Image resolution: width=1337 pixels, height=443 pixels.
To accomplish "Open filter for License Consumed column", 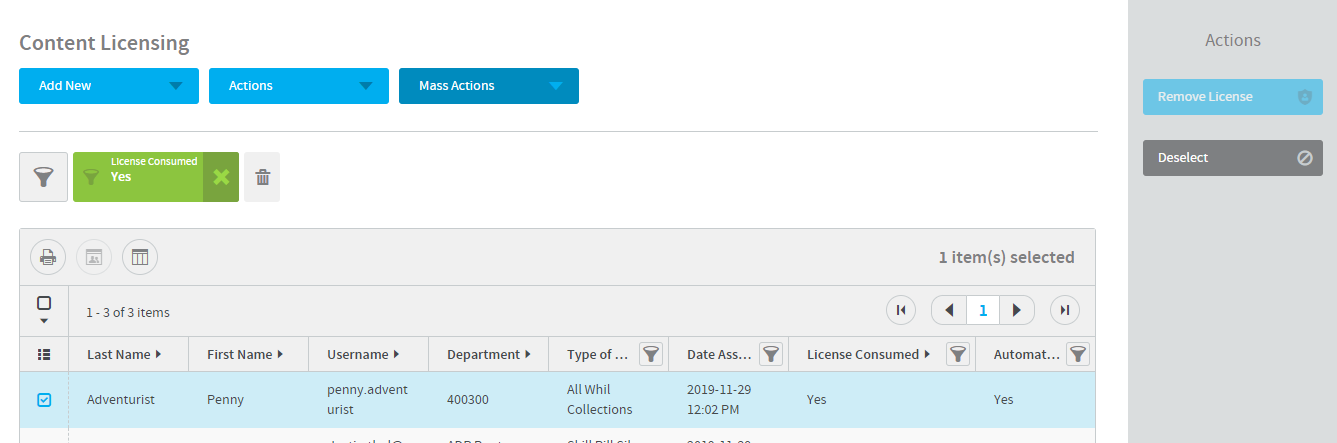I will point(958,354).
